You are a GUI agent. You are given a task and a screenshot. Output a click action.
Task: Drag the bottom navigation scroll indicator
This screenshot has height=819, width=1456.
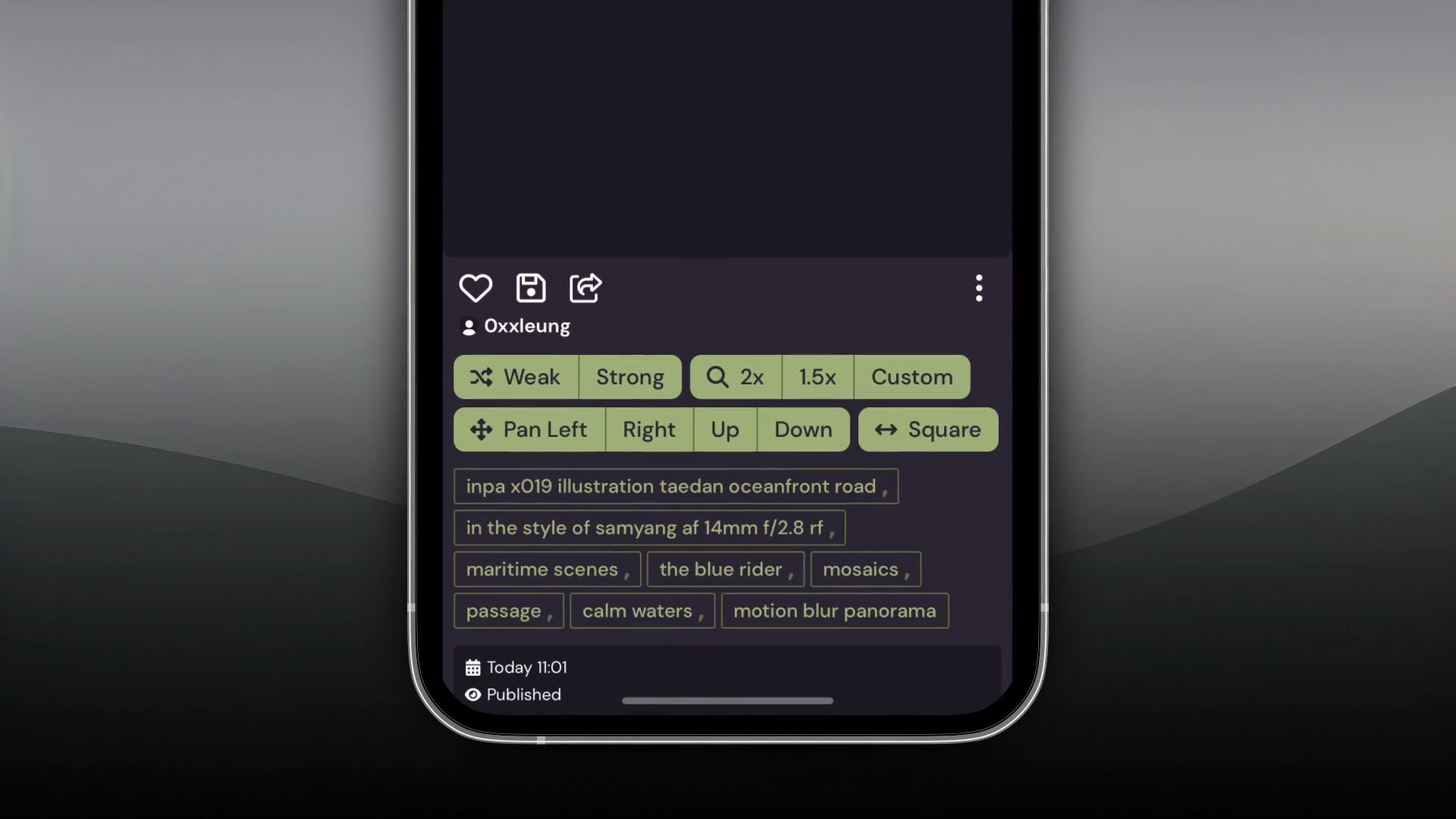(727, 701)
